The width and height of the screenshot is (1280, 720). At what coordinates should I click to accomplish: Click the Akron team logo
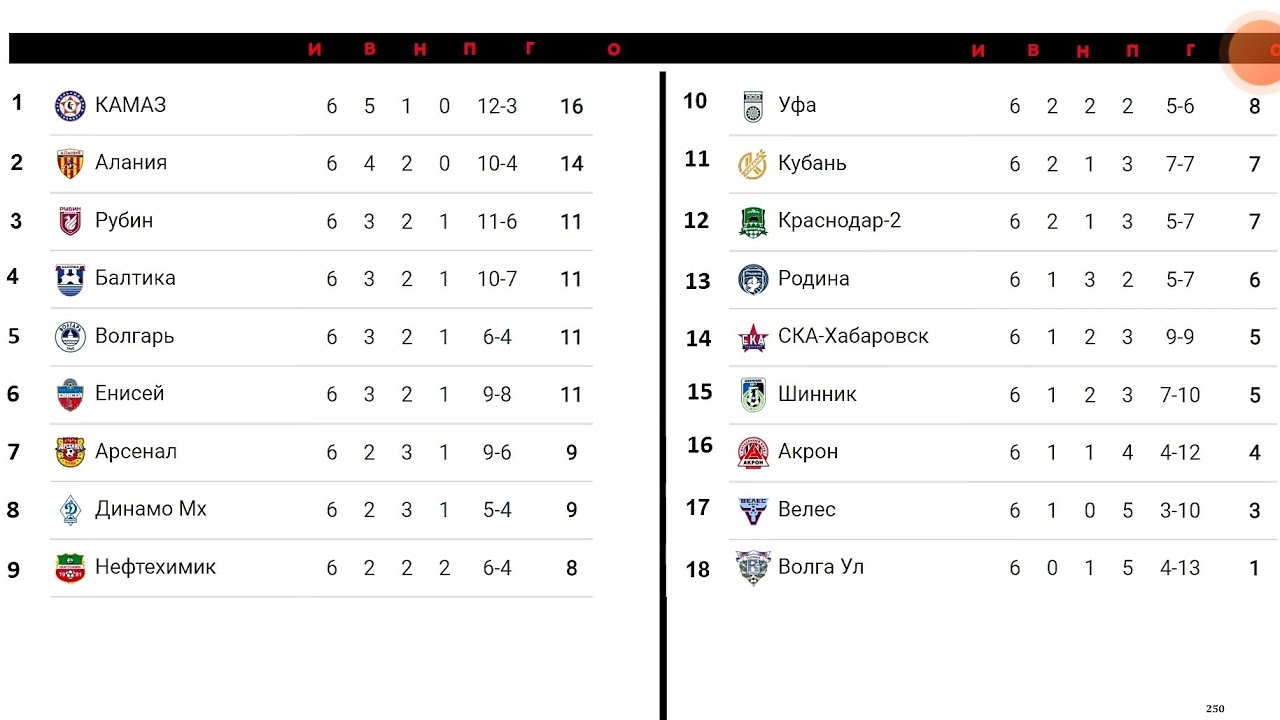coord(753,452)
